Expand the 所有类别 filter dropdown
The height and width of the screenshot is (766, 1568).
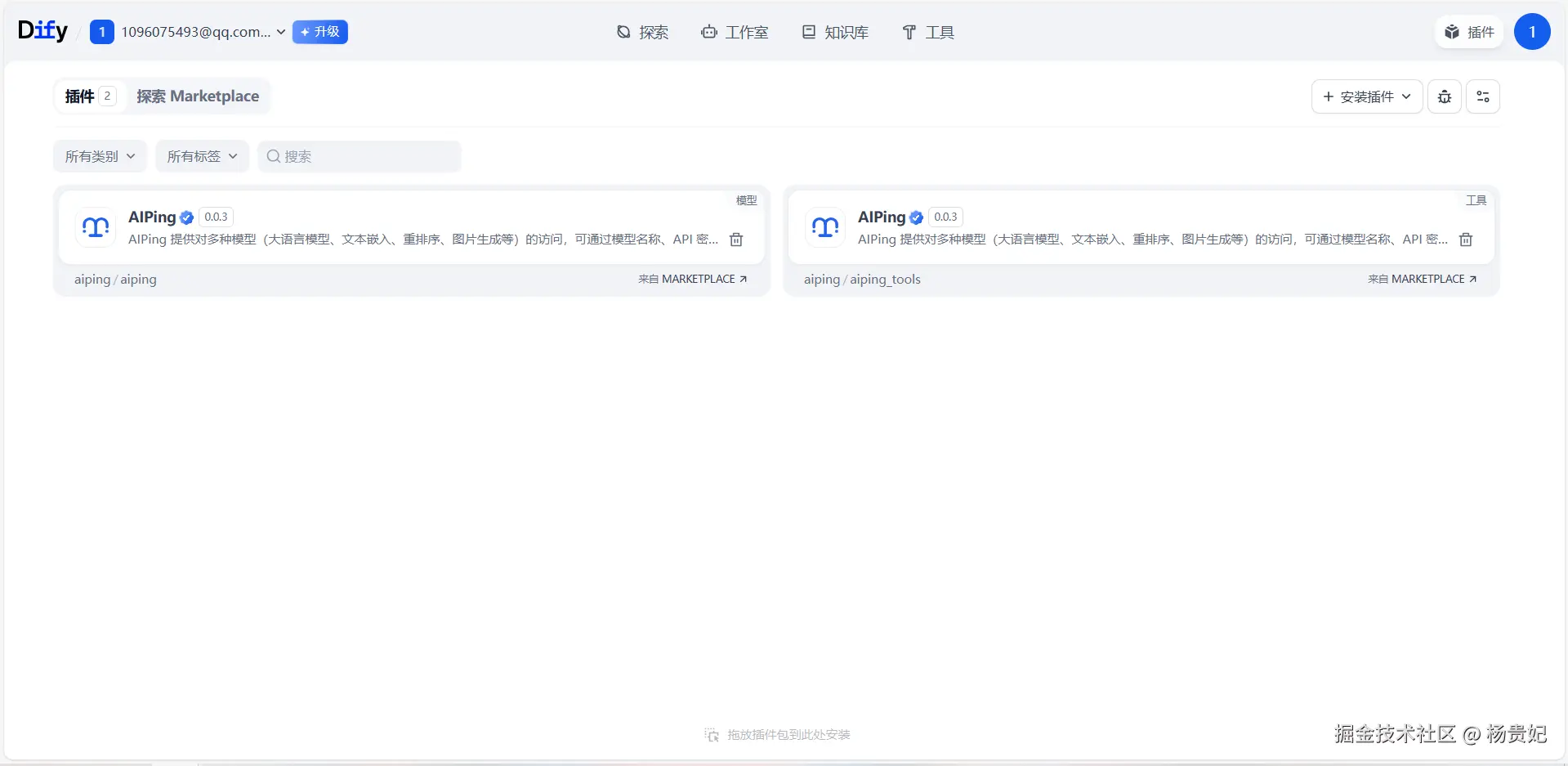click(100, 156)
